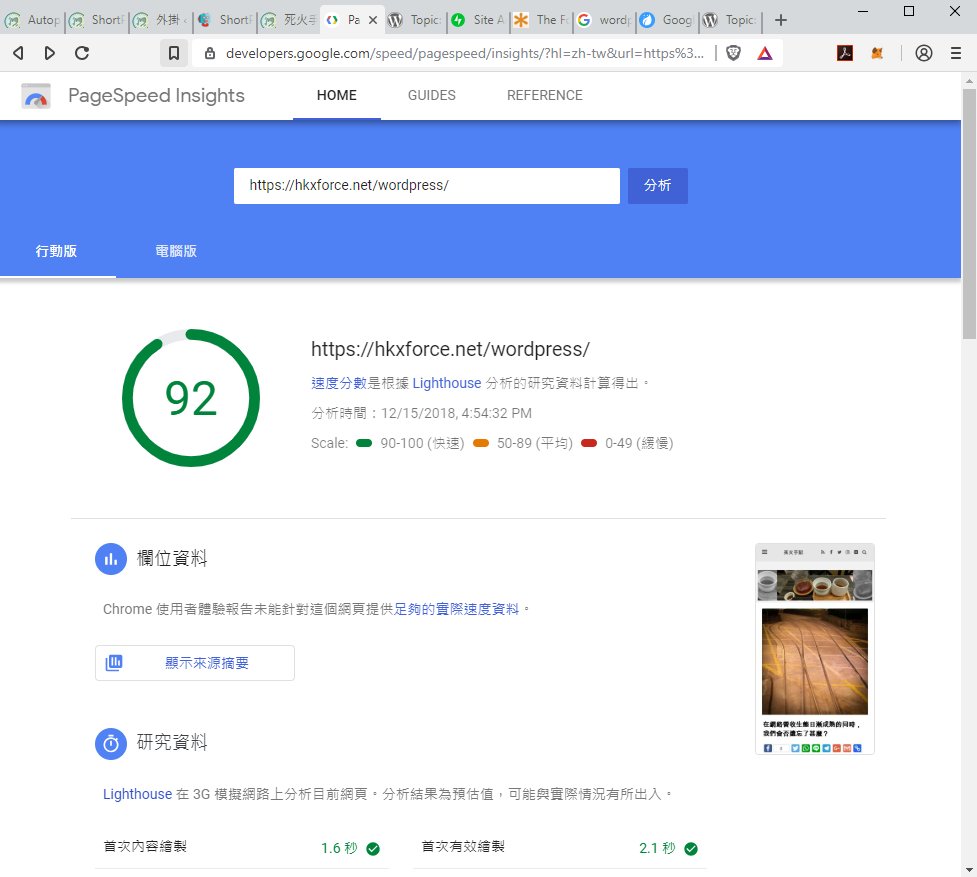Image resolution: width=977 pixels, height=877 pixels.
Task: Go back with the browser back arrow
Action: click(x=19, y=53)
